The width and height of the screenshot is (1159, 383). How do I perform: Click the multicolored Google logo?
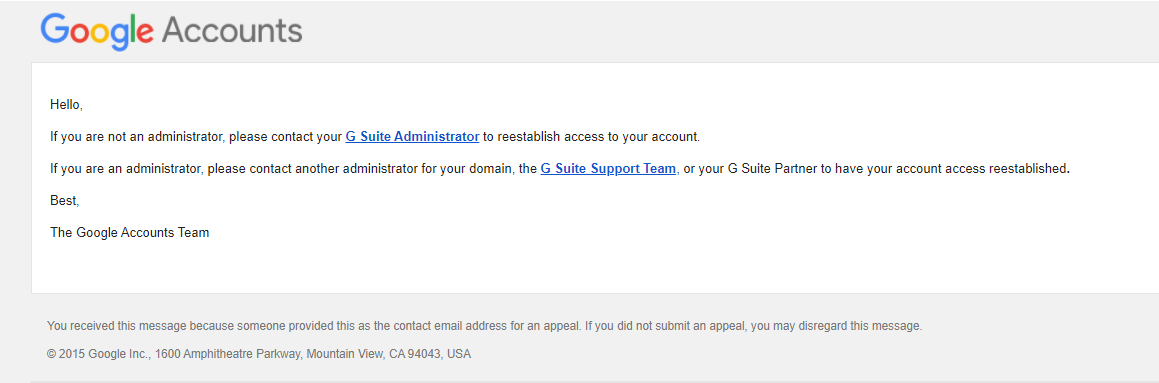[x=97, y=32]
